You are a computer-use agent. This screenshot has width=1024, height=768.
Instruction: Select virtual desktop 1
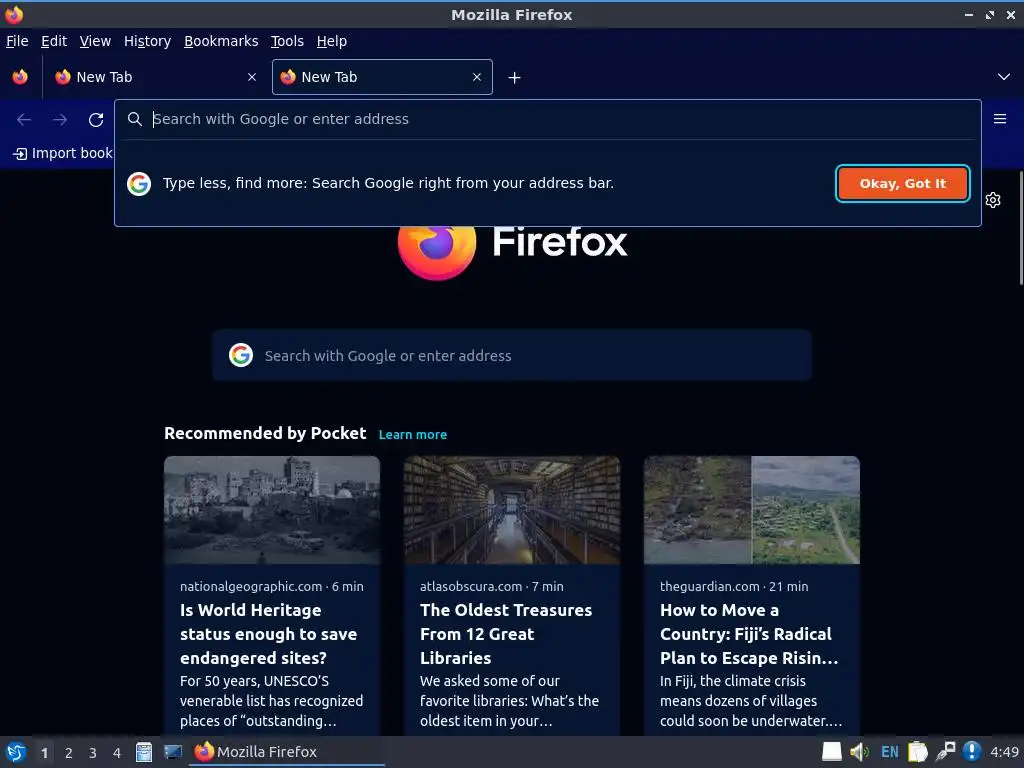click(44, 753)
